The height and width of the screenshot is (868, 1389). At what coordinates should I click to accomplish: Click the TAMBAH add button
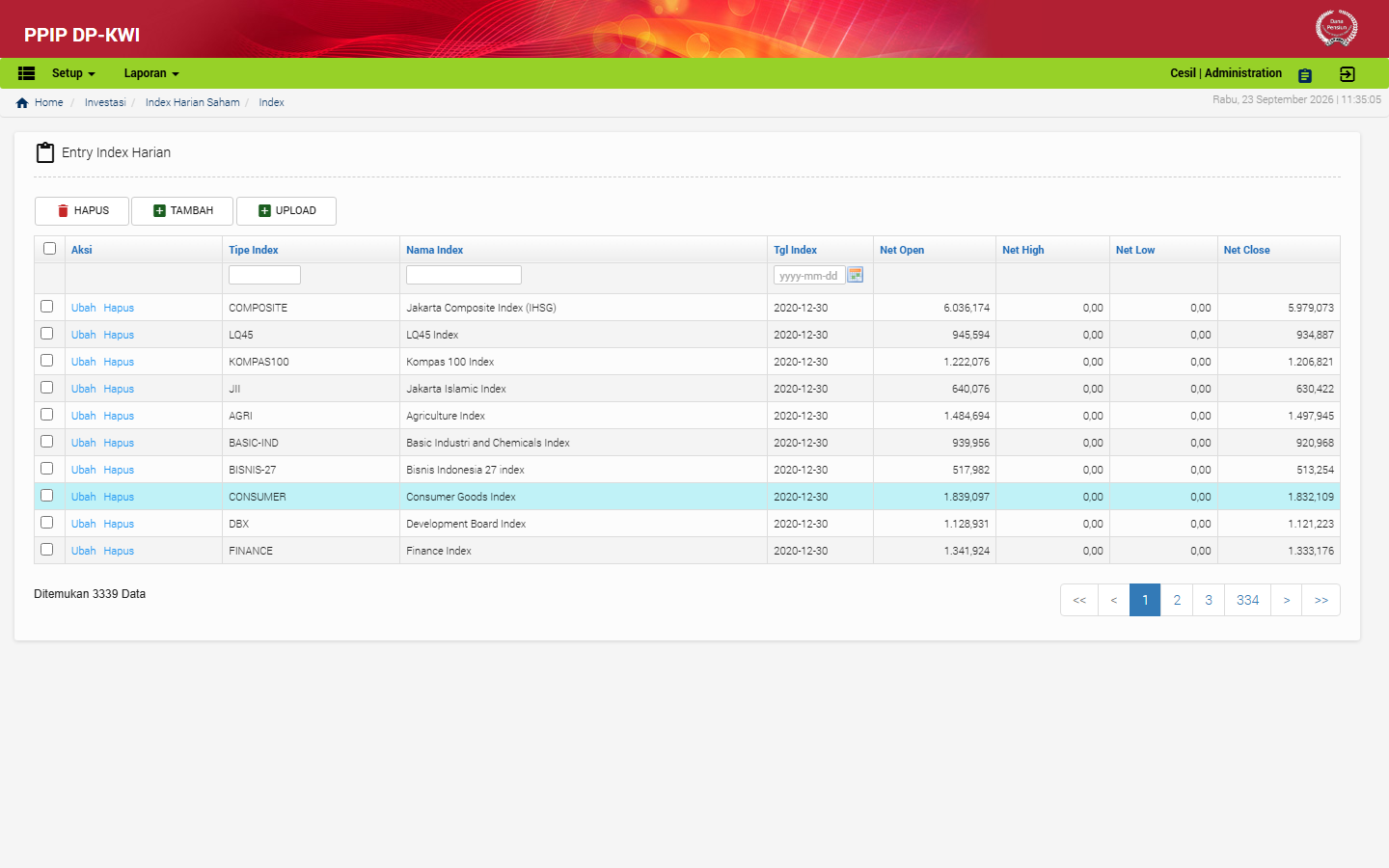click(x=182, y=211)
